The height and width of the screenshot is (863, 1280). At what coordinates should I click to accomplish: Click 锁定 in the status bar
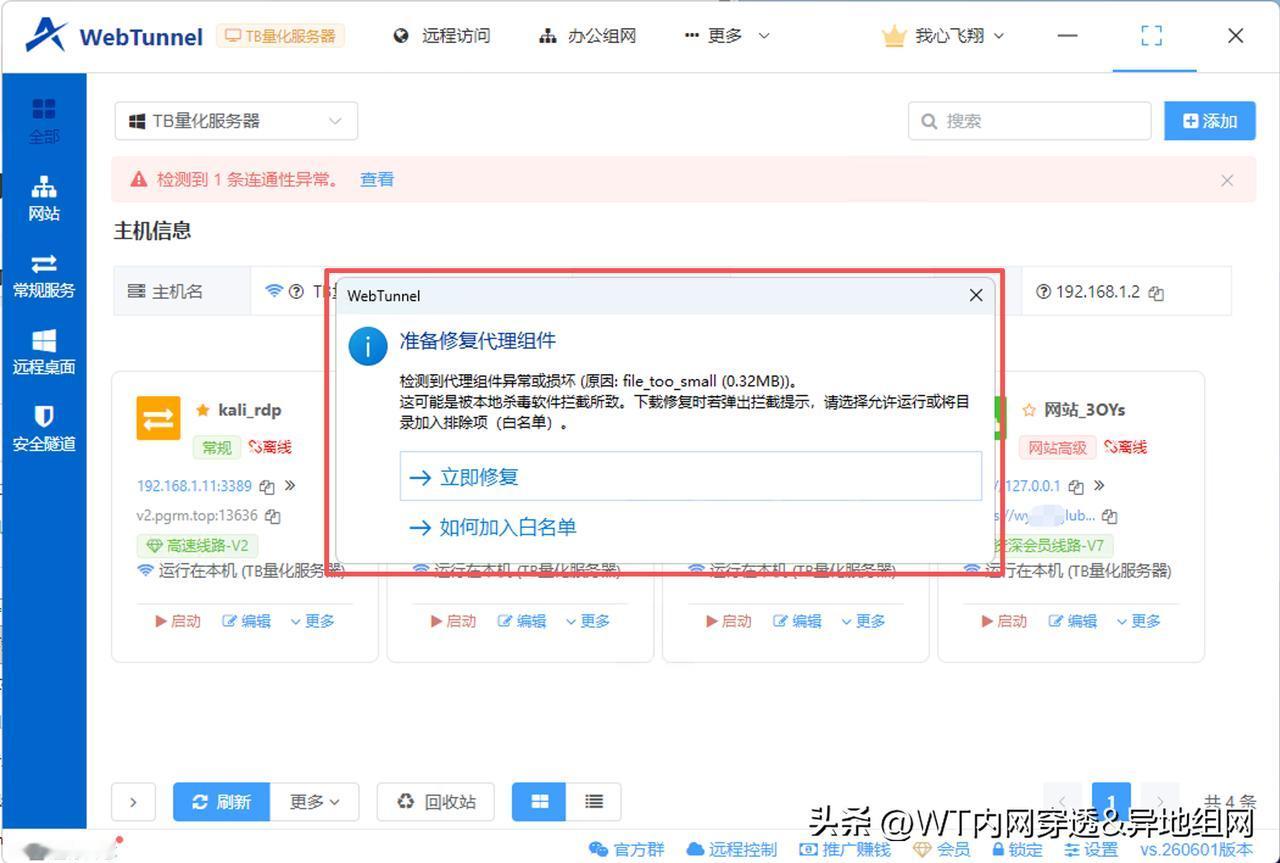pyautogui.click(x=1017, y=849)
